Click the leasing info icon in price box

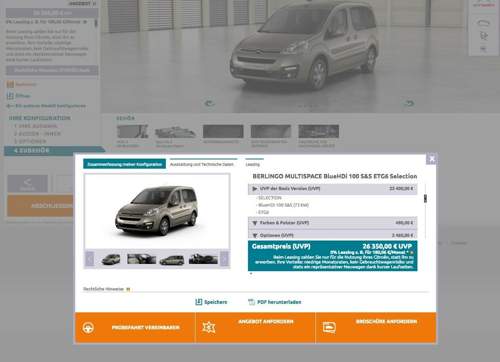[411, 253]
